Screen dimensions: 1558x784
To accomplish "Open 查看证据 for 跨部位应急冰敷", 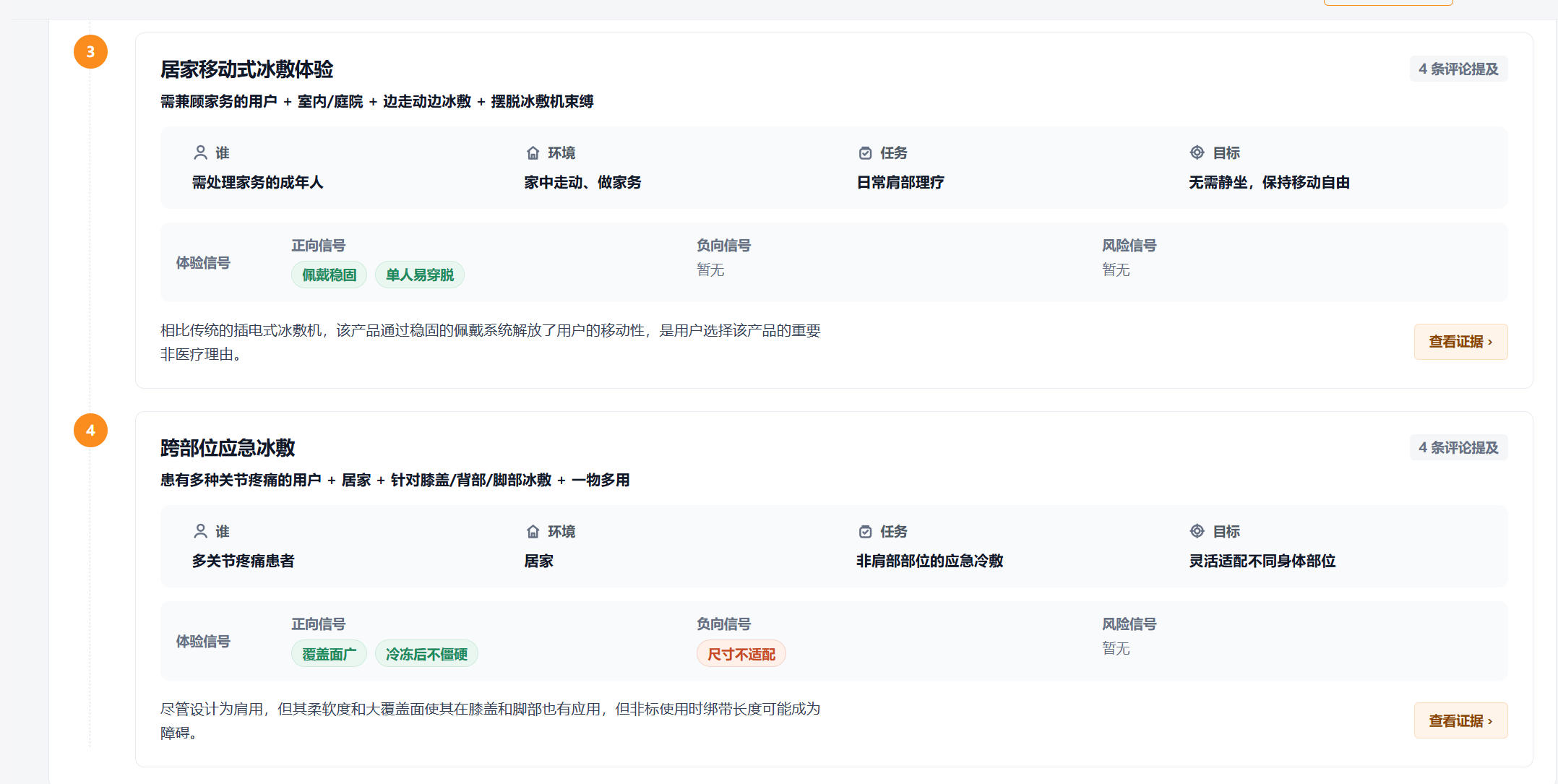I will 1460,720.
